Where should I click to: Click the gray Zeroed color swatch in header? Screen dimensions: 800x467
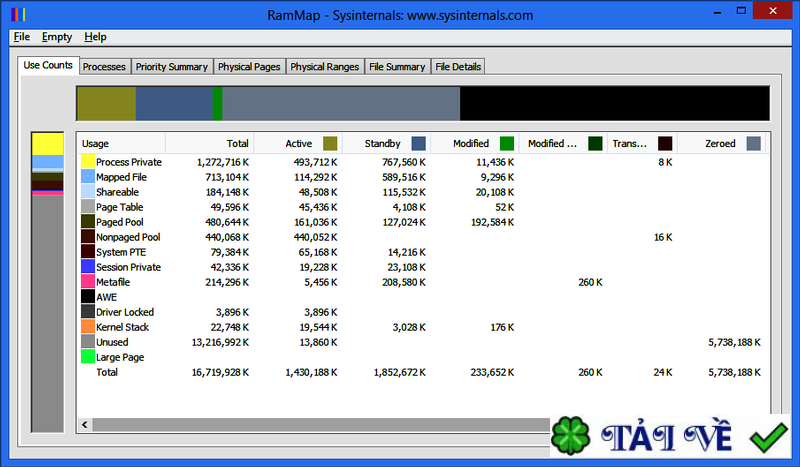point(754,143)
